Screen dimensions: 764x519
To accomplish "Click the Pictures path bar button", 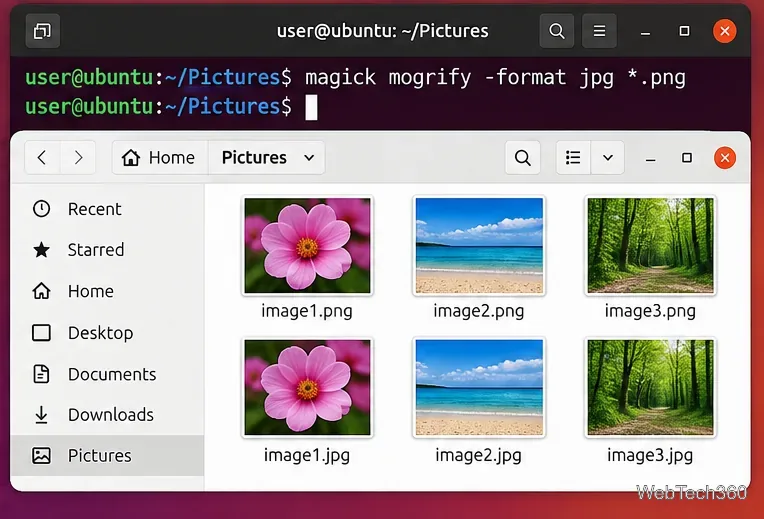I will pyautogui.click(x=254, y=157).
